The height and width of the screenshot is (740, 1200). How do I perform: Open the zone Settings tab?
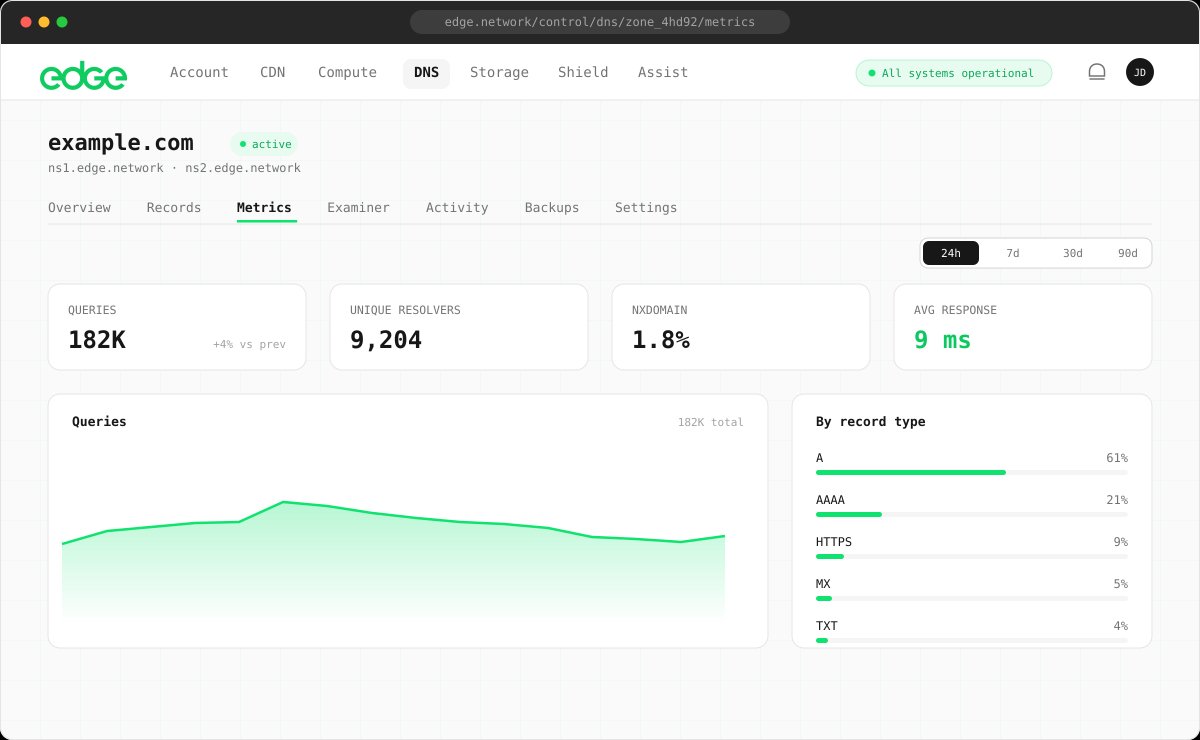tap(646, 208)
